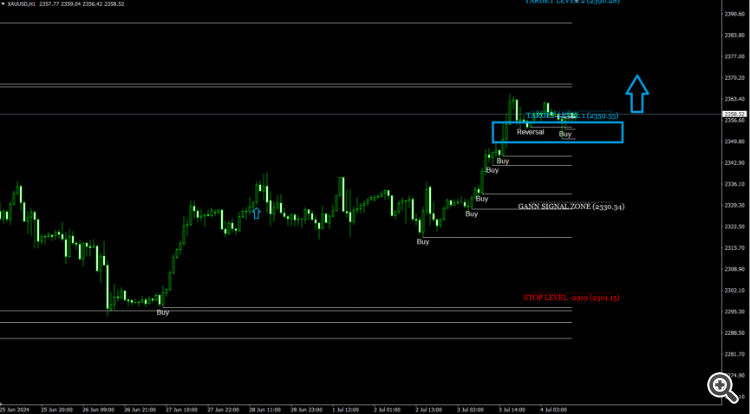
Task: Click the 25 Jun 20:00 time axis label
Action: tap(57, 410)
